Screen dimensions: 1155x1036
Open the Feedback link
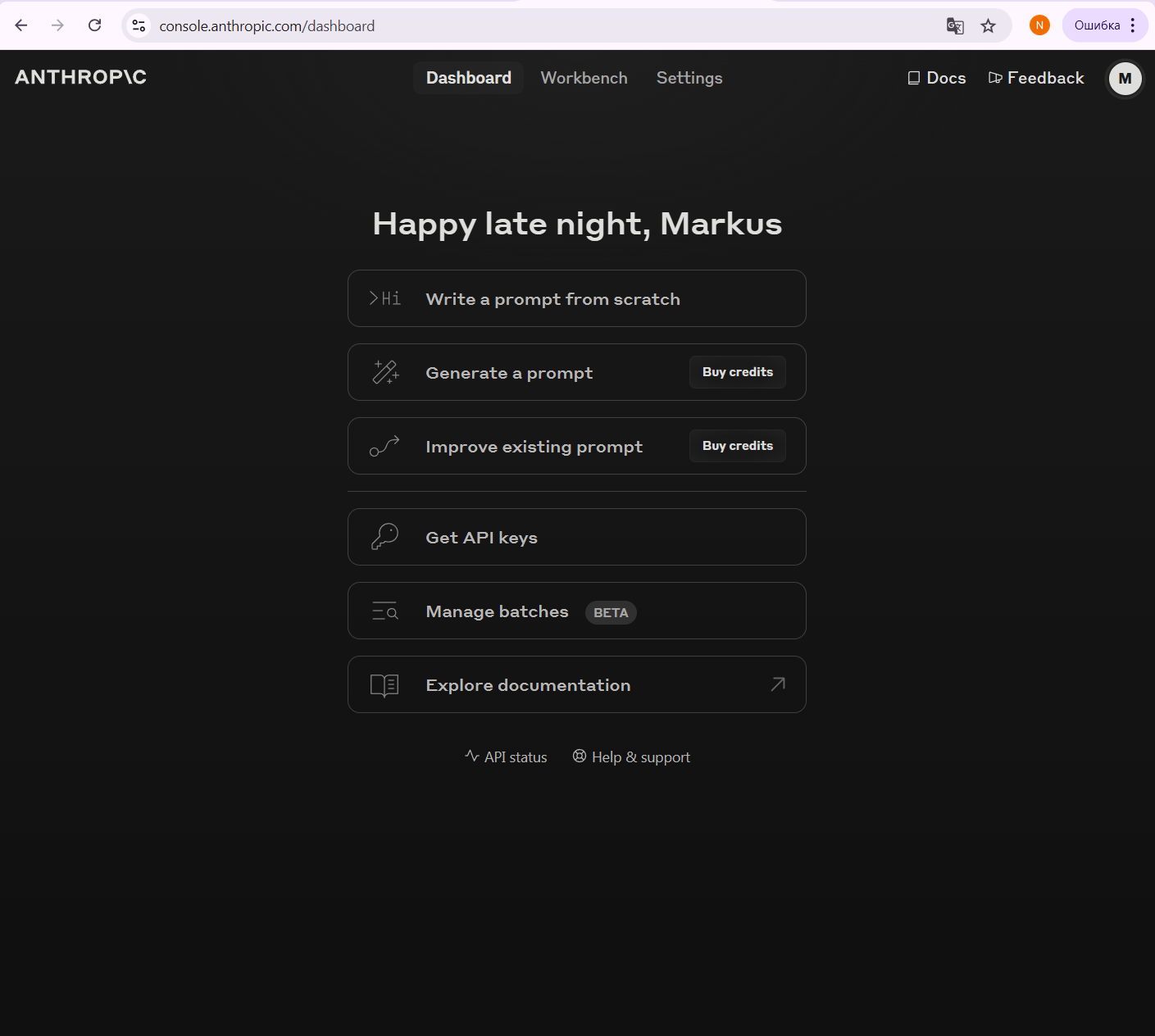(1036, 78)
